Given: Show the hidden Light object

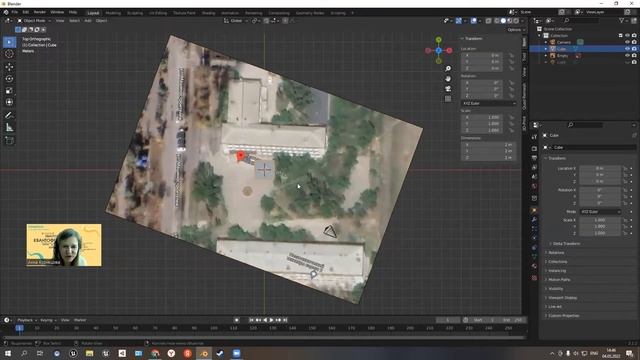Looking at the screenshot, I should pyautogui.click(x=627, y=62).
